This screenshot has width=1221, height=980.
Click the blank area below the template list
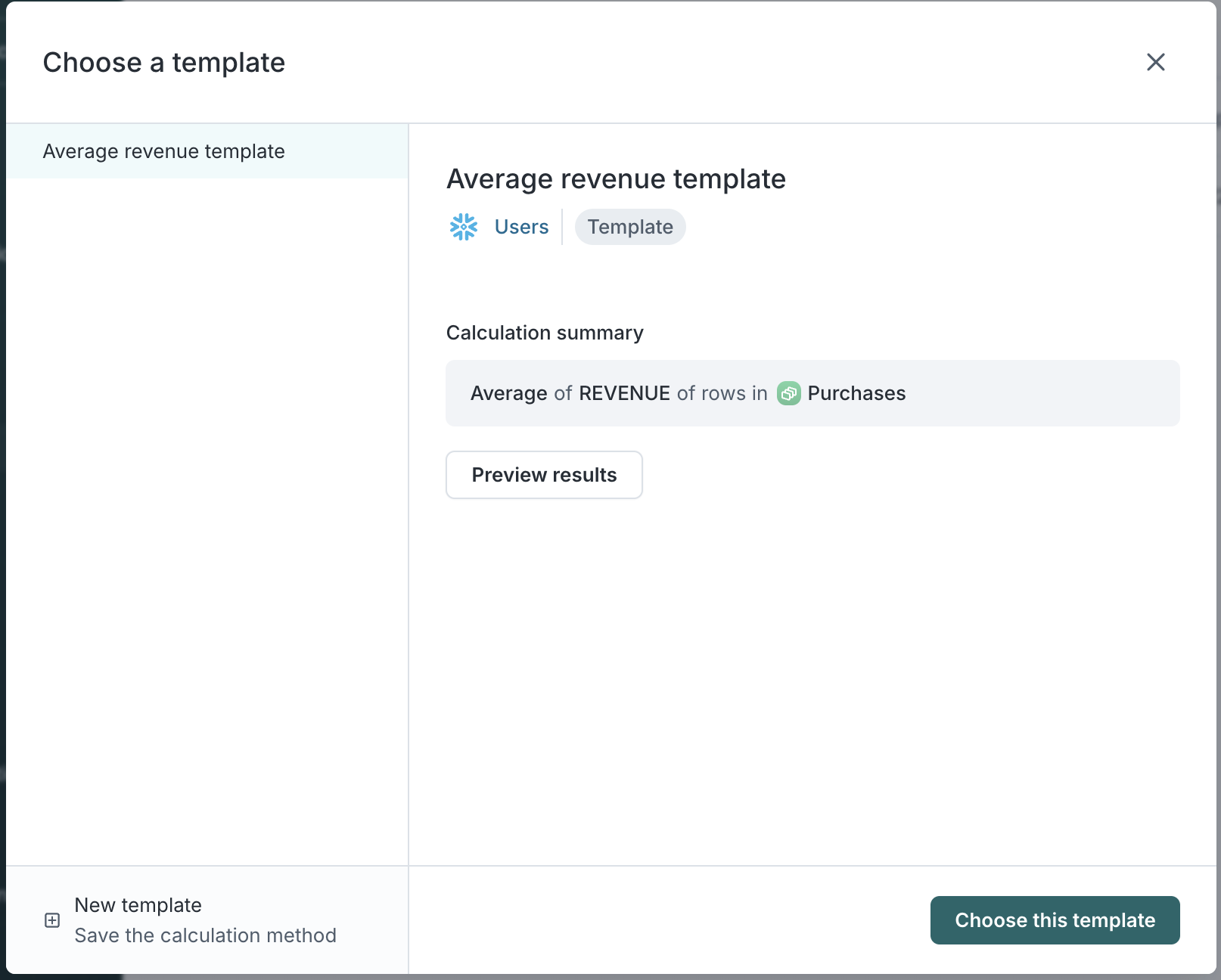click(207, 514)
